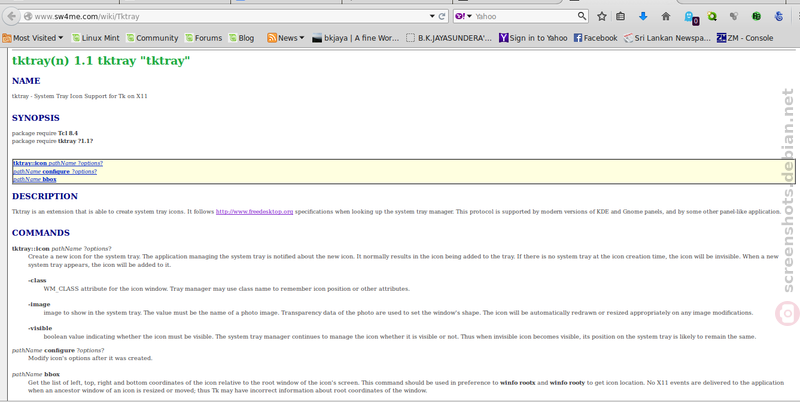Click the bold 'winfo rootx' text
Image resolution: width=800 pixels, height=402 pixels.
click(517, 382)
